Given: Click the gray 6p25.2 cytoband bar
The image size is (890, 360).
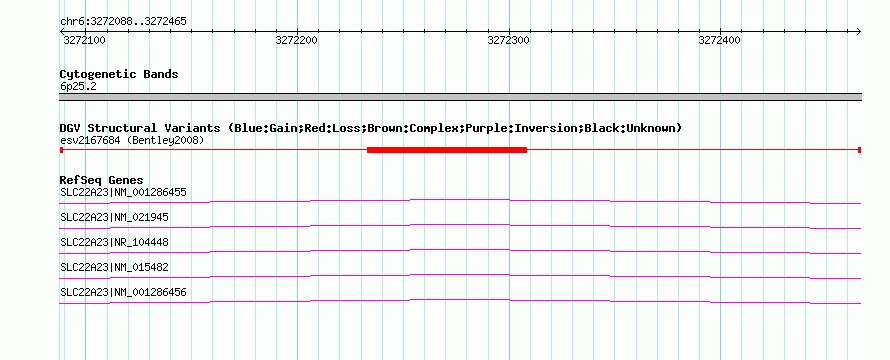Looking at the screenshot, I should 460,97.
